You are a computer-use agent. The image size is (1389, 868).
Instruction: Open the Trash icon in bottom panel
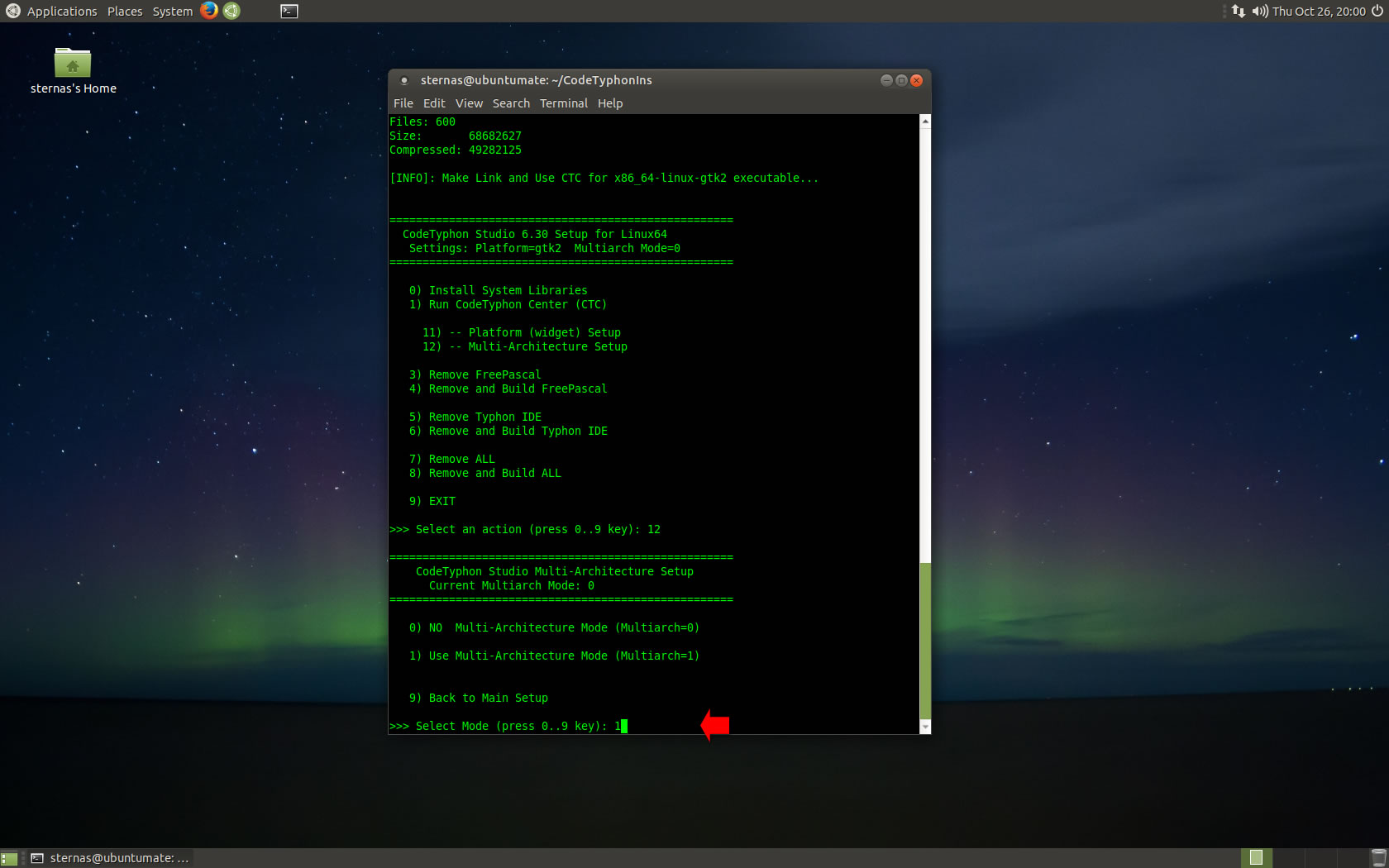click(1377, 858)
